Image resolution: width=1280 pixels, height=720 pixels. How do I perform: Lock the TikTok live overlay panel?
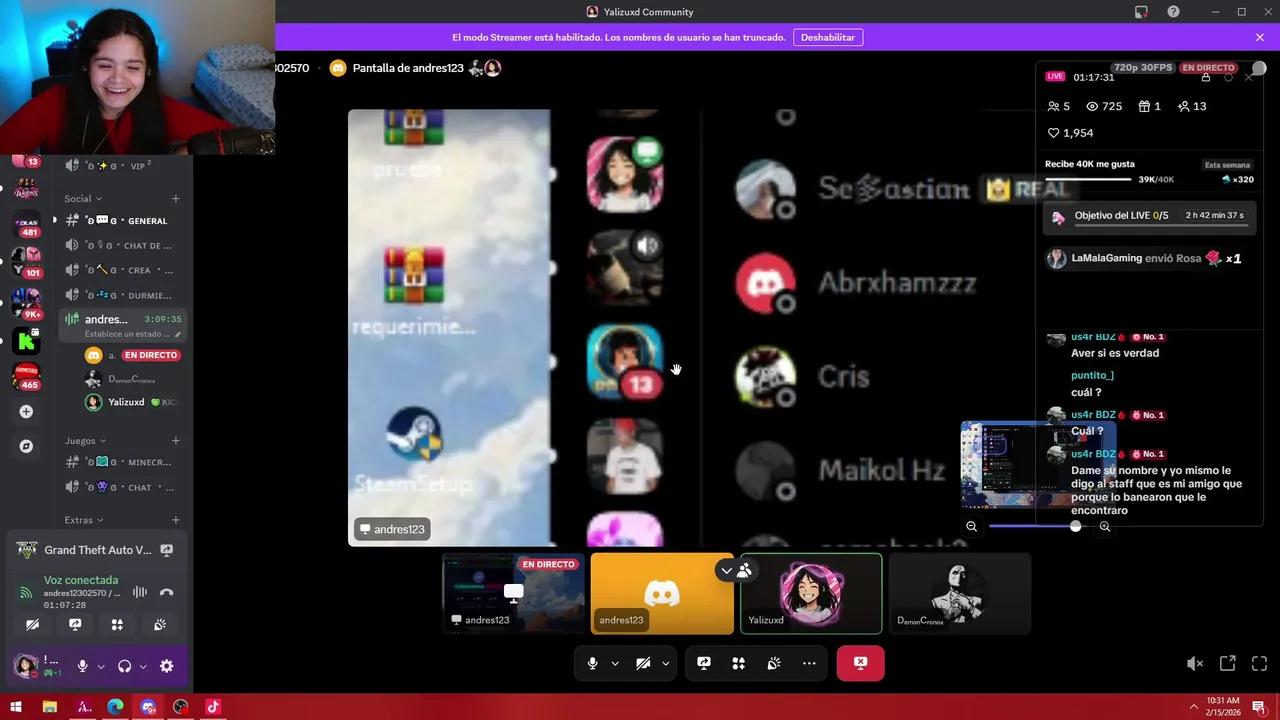point(1206,77)
